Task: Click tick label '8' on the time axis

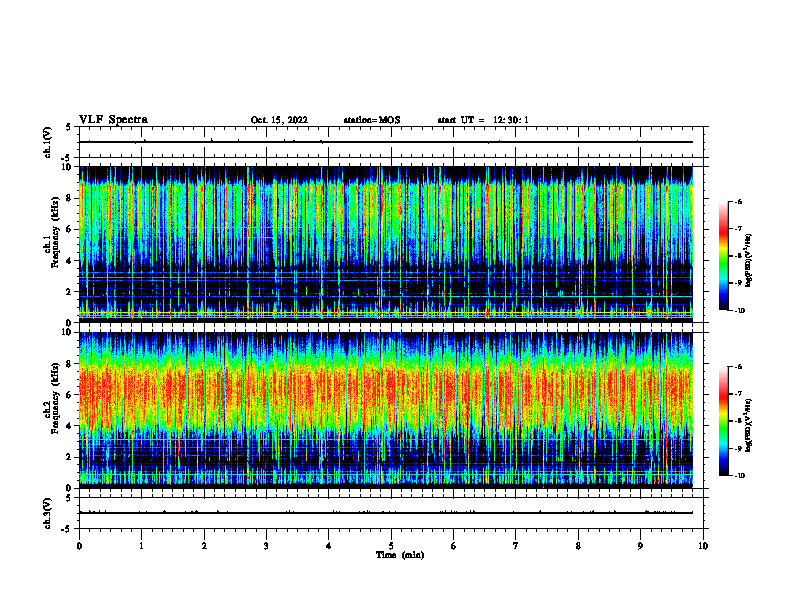Action: [578, 546]
